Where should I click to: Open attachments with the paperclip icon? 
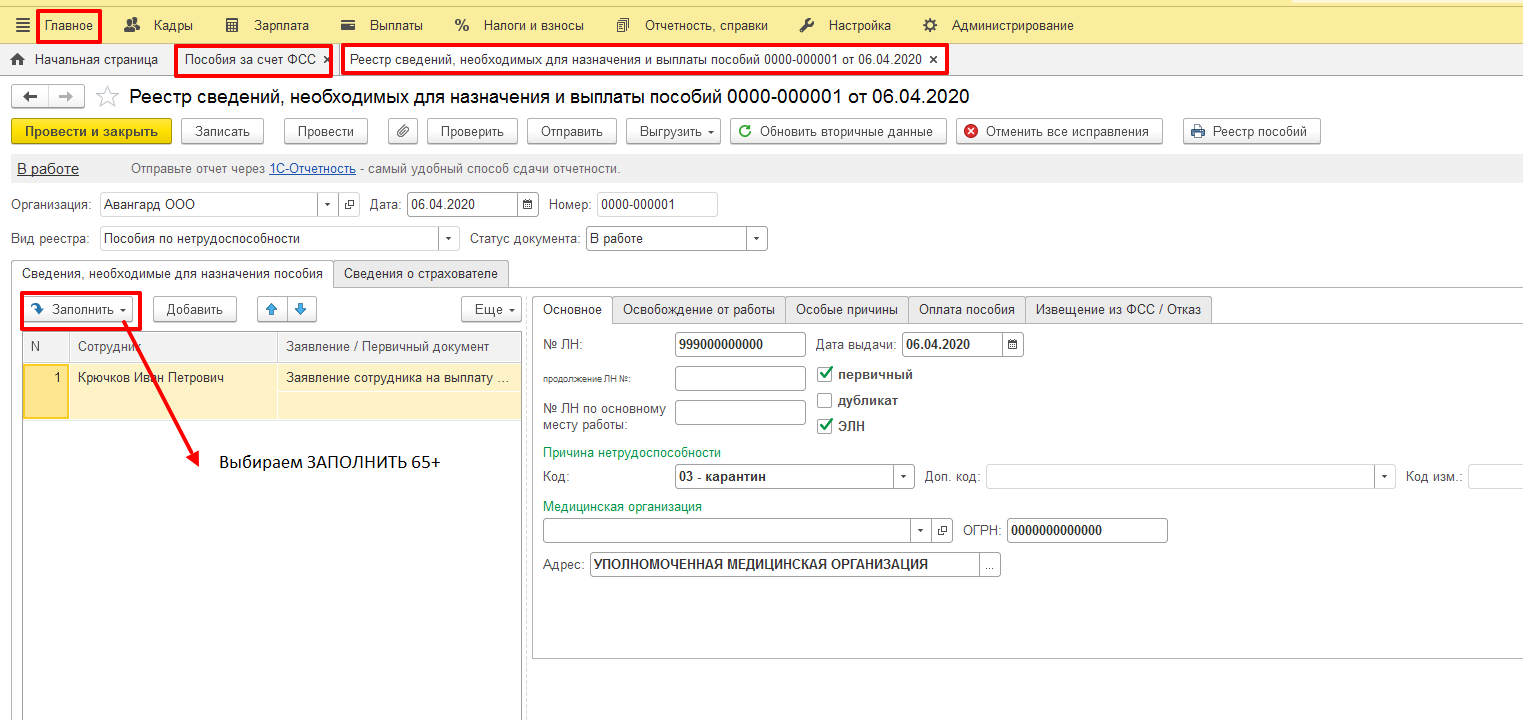pyautogui.click(x=401, y=131)
